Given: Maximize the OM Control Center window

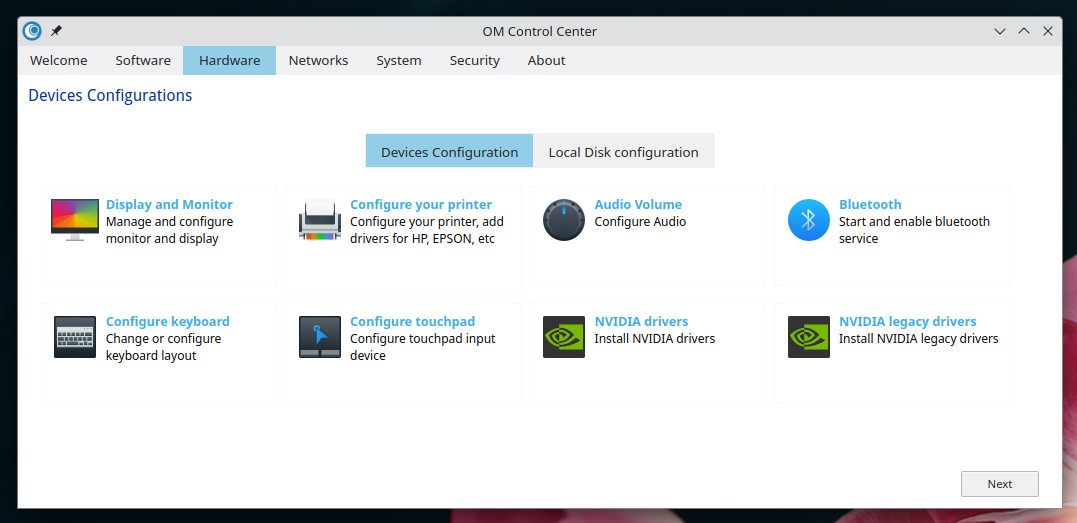Looking at the screenshot, I should pyautogui.click(x=1024, y=31).
